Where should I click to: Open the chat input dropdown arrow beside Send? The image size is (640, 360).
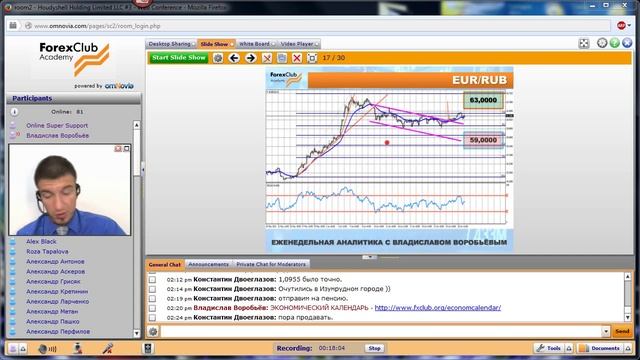(606, 331)
